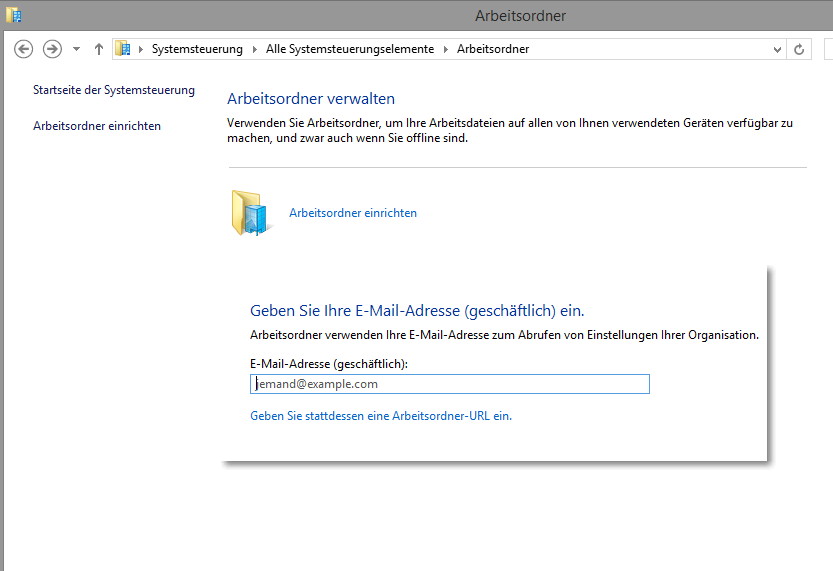Expand the chevron before Systemsteuerung
Image resolution: width=833 pixels, height=571 pixels.
141,49
